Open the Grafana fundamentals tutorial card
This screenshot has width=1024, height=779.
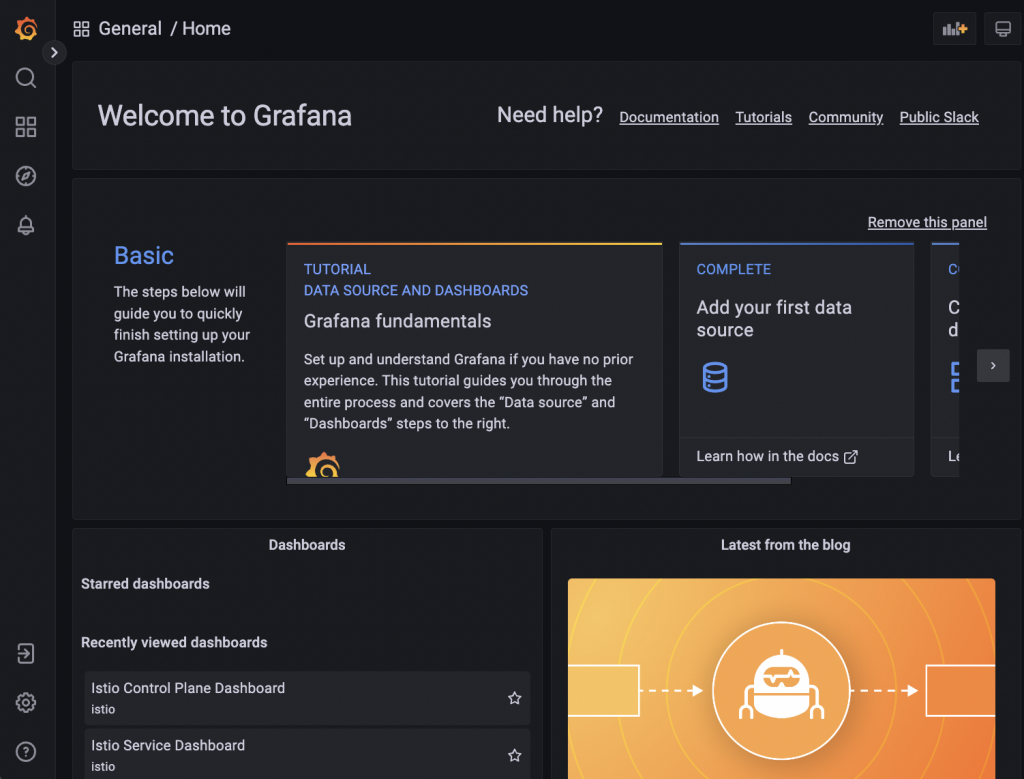click(x=474, y=360)
